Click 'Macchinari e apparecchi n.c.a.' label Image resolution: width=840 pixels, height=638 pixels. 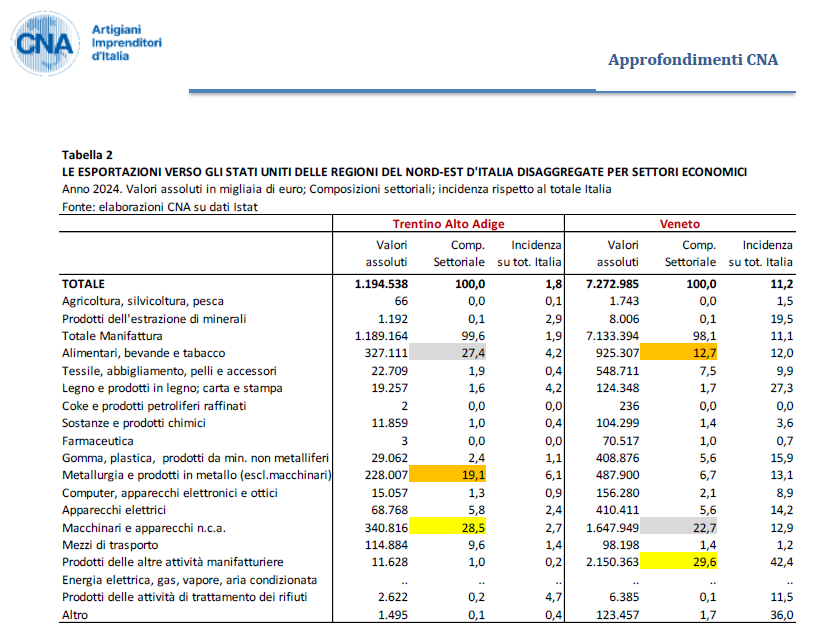coord(144,528)
